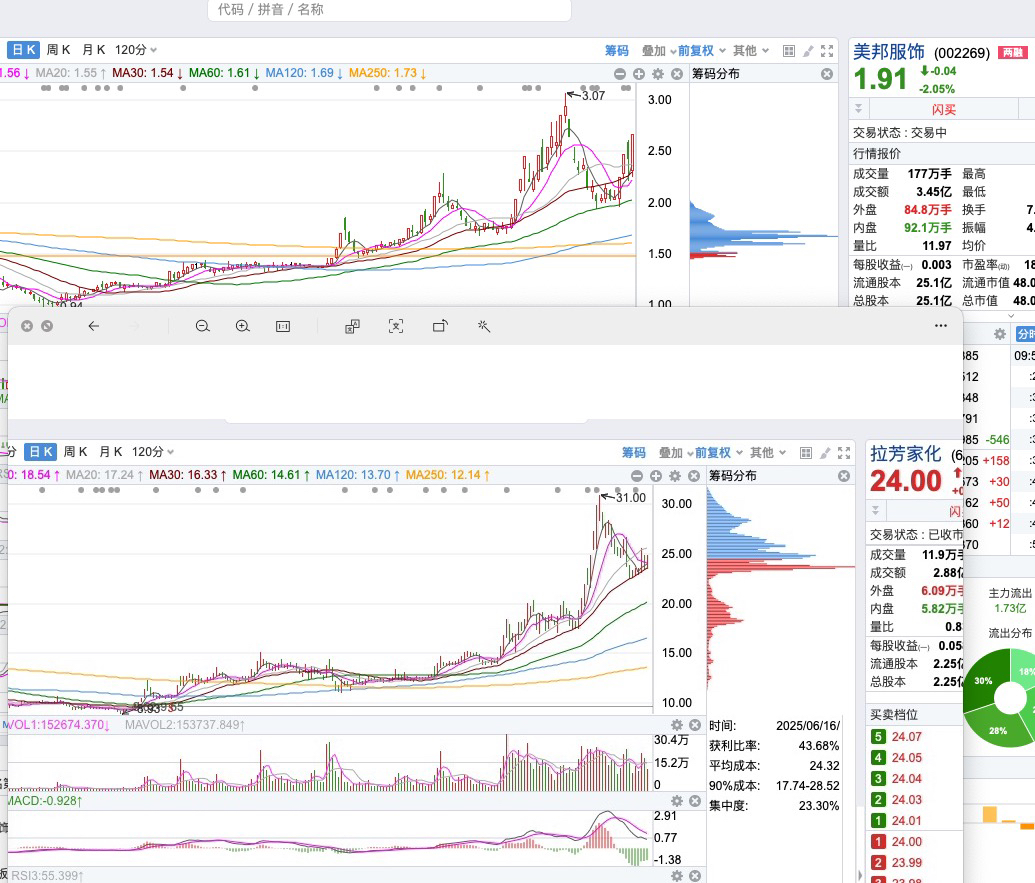
Task: Click buy level 1 price 24.00
Action: pos(906,841)
